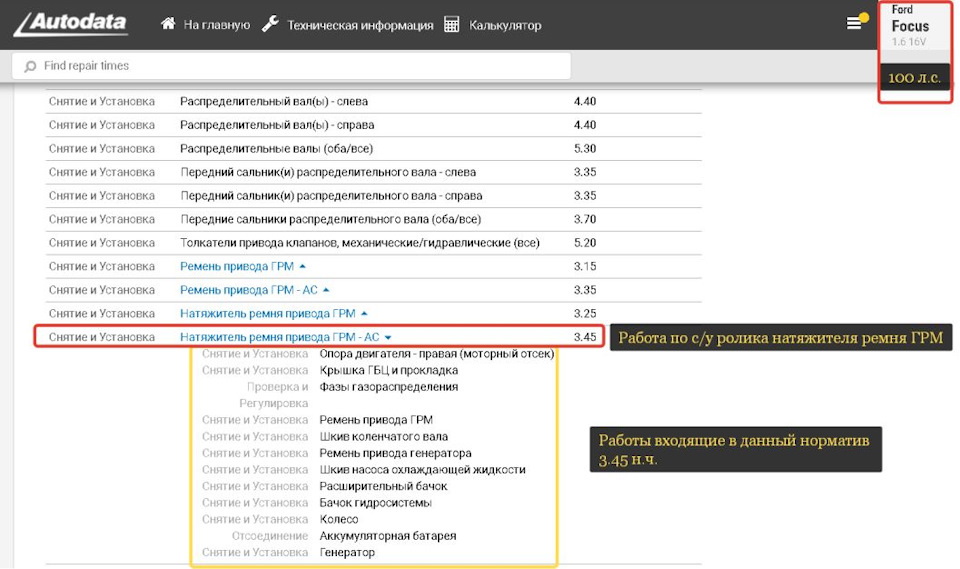This screenshot has height=569, width=960.
Task: Open Калькулятор menu item
Action: (505, 25)
